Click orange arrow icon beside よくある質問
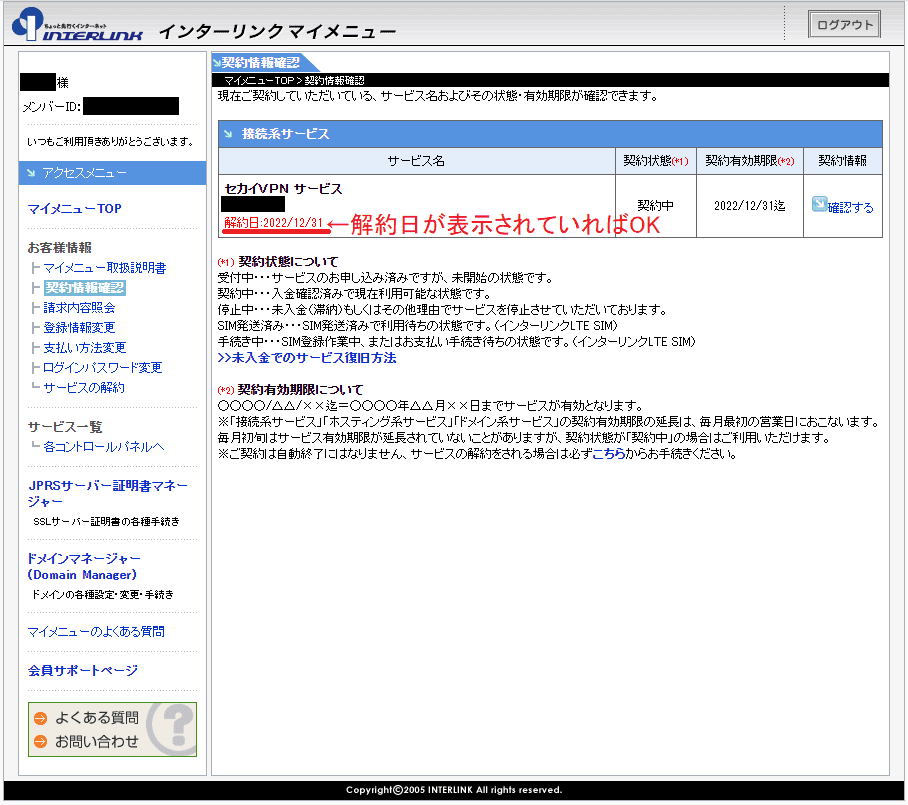The width and height of the screenshot is (908, 805). [41, 719]
